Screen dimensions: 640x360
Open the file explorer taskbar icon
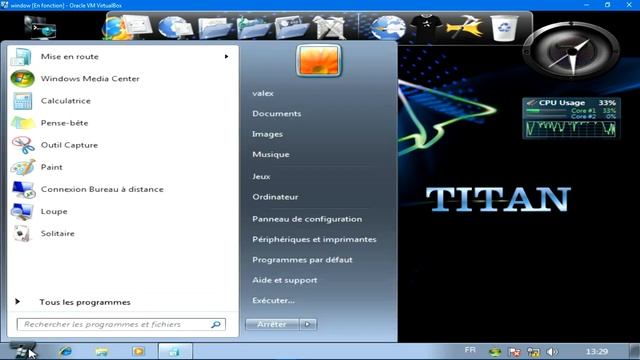pyautogui.click(x=102, y=351)
